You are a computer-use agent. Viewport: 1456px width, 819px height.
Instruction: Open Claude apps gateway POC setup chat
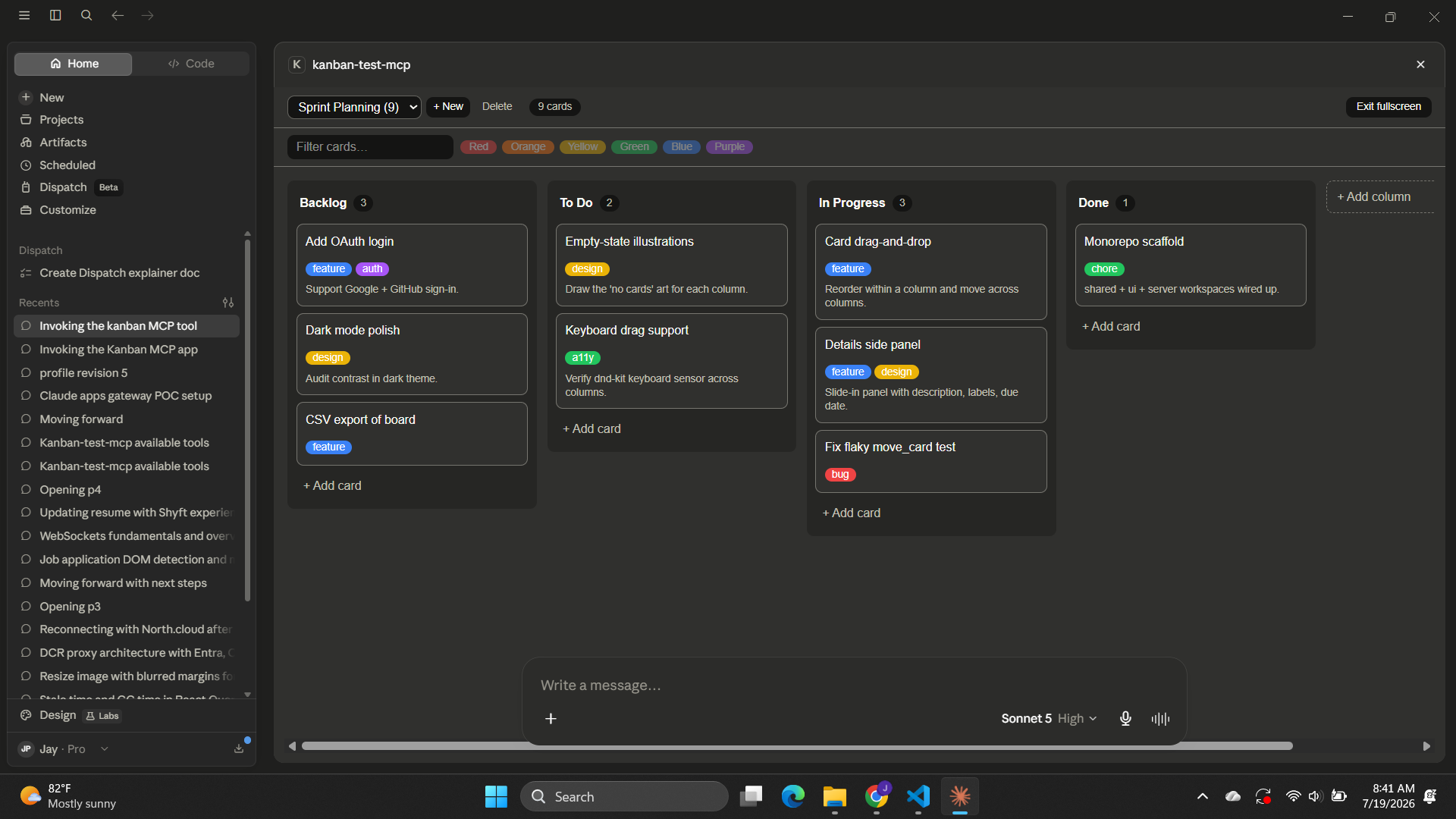(127, 396)
